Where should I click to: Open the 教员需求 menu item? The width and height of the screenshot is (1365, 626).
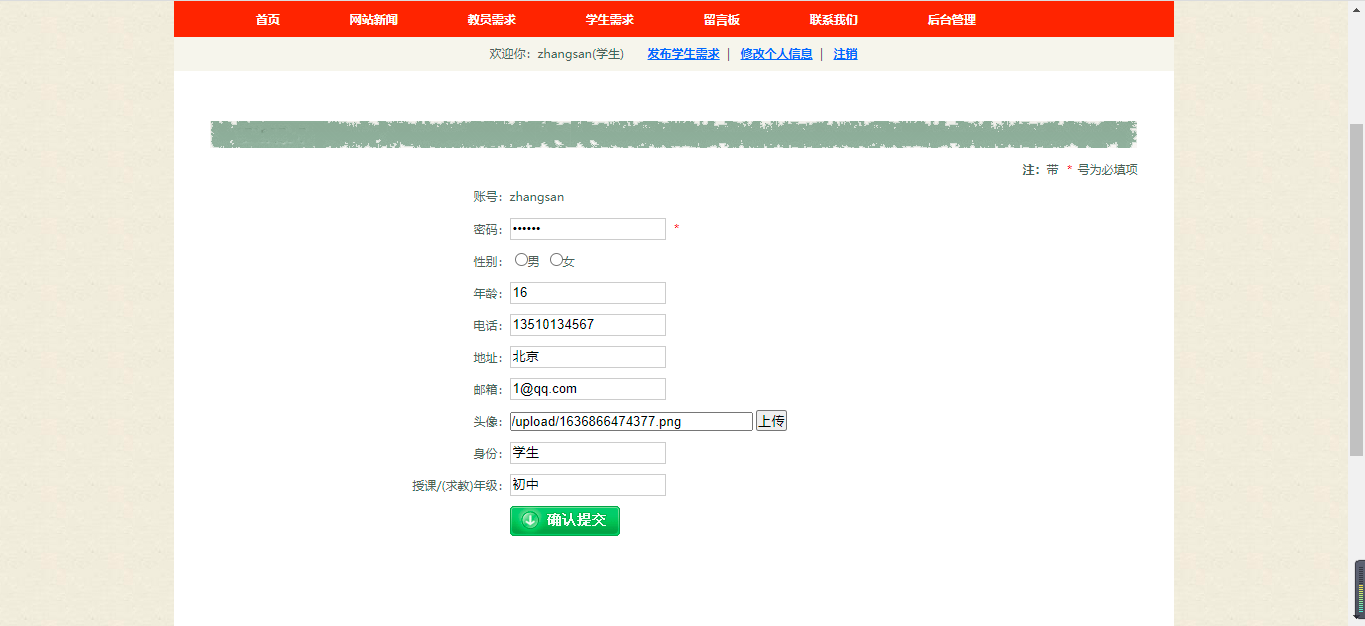(x=491, y=20)
